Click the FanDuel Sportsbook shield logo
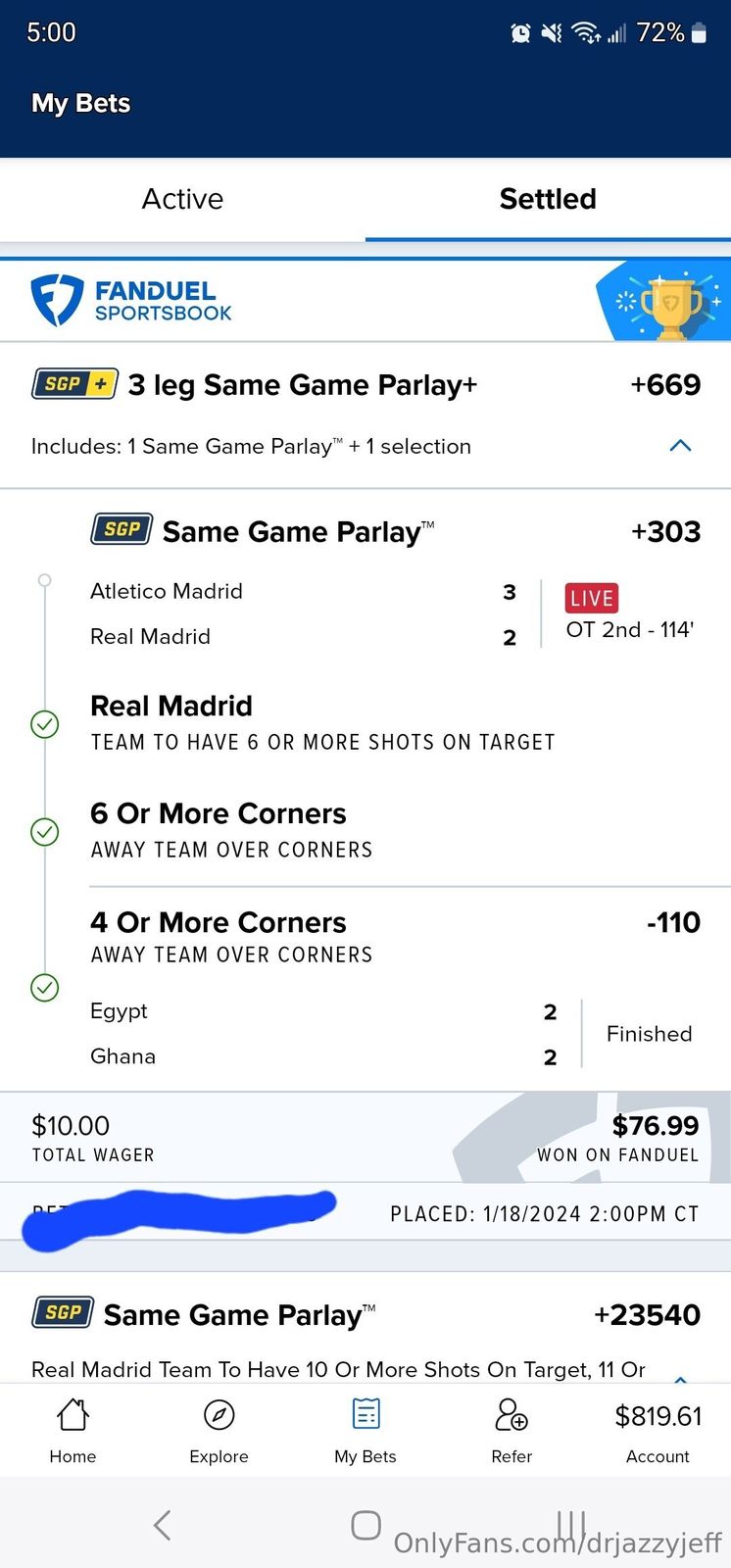Image resolution: width=731 pixels, height=1568 pixels. pyautogui.click(x=57, y=300)
